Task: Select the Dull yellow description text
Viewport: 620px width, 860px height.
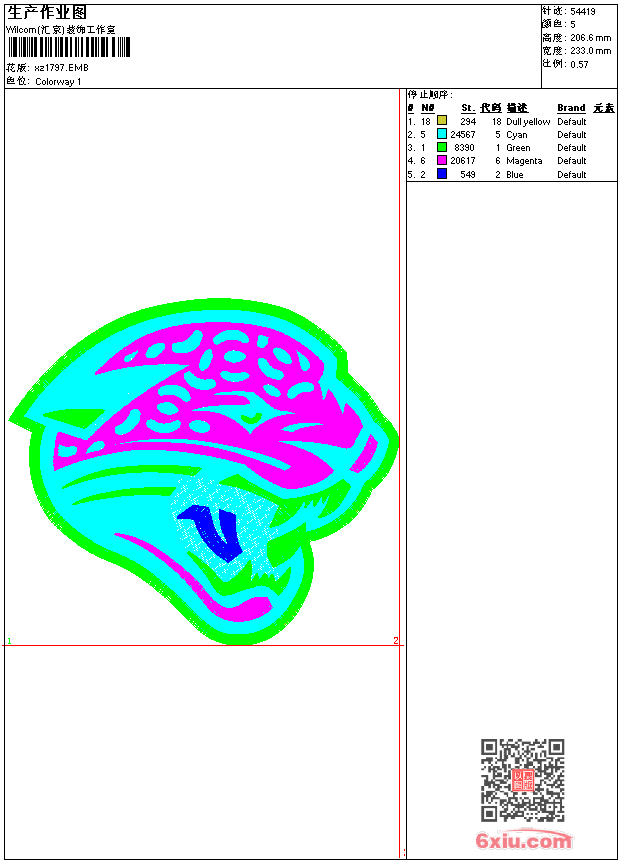Action: [528, 122]
